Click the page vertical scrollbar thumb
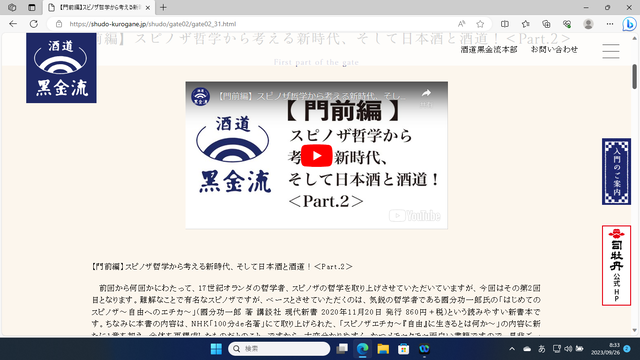The height and width of the screenshot is (360, 640). (634, 76)
